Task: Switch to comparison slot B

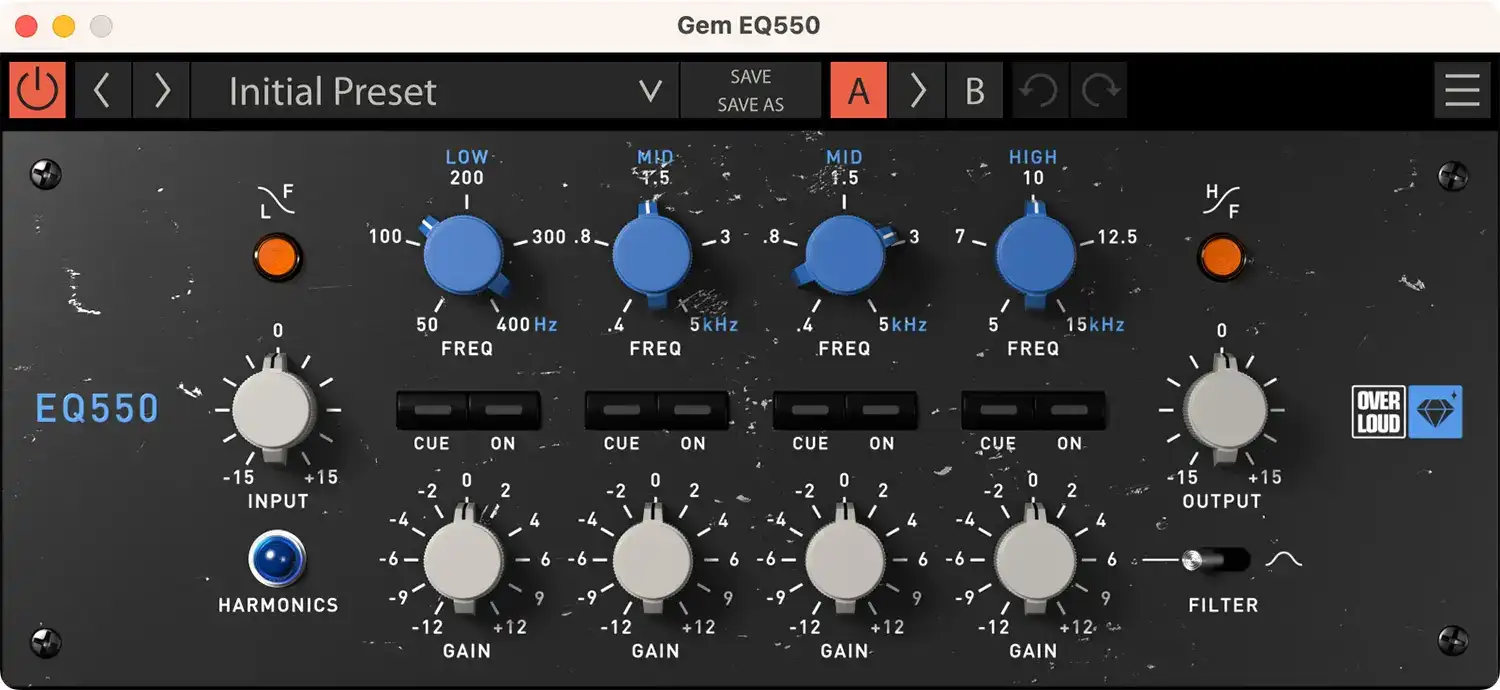Action: 975,91
